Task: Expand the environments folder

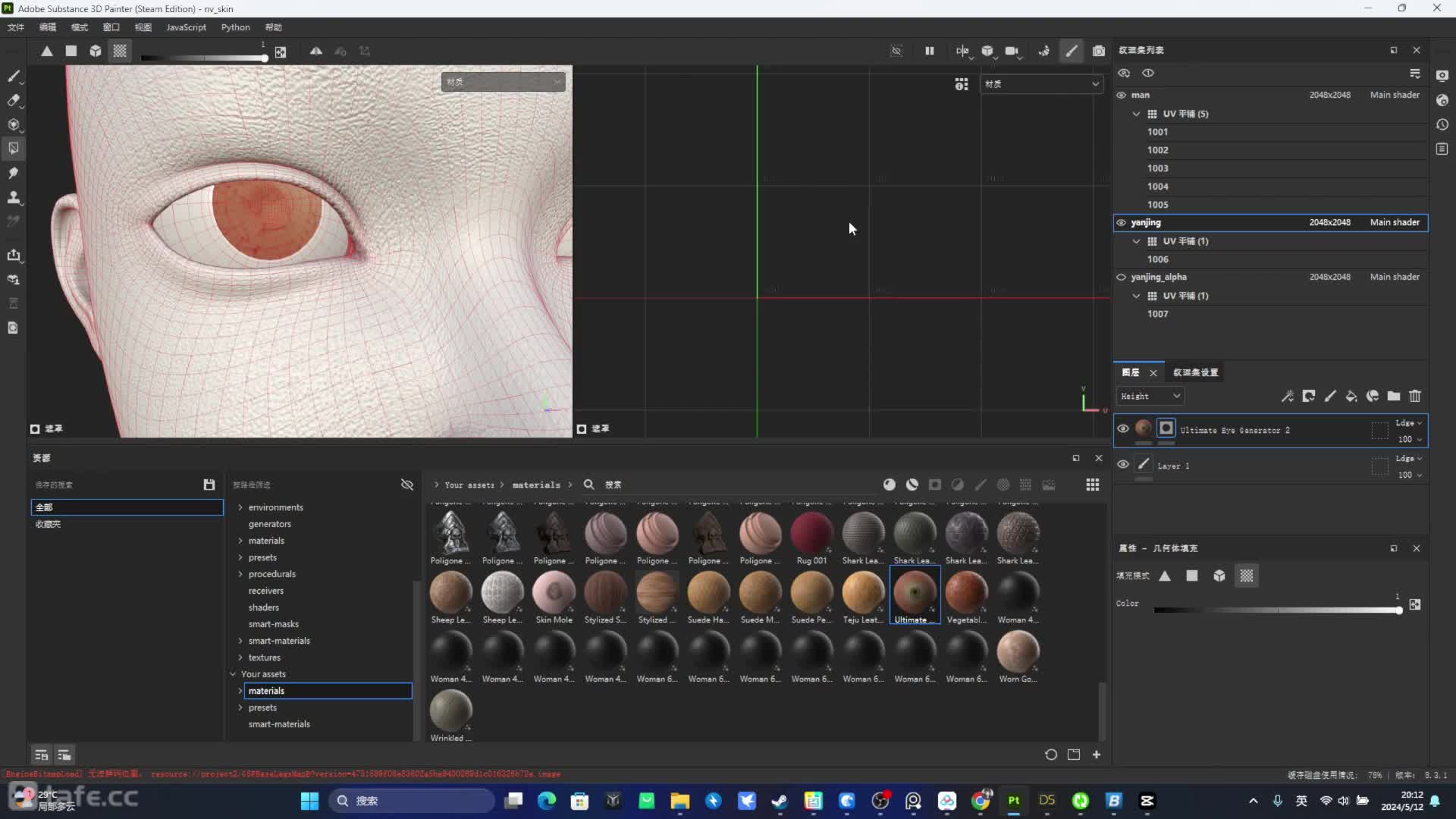Action: pos(240,507)
